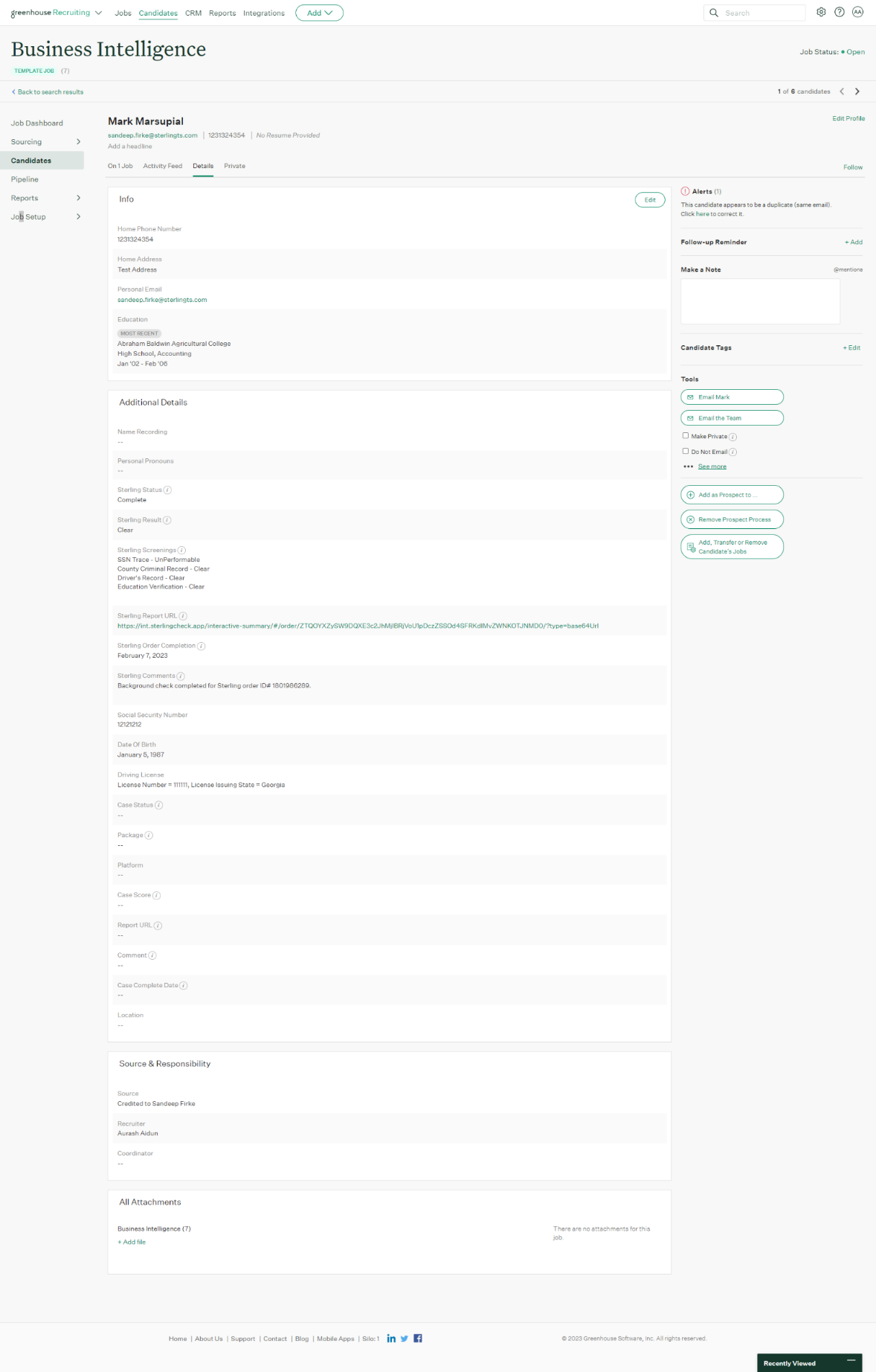This screenshot has height=1372, width=876.
Task: Expand See more tools
Action: coord(712,467)
